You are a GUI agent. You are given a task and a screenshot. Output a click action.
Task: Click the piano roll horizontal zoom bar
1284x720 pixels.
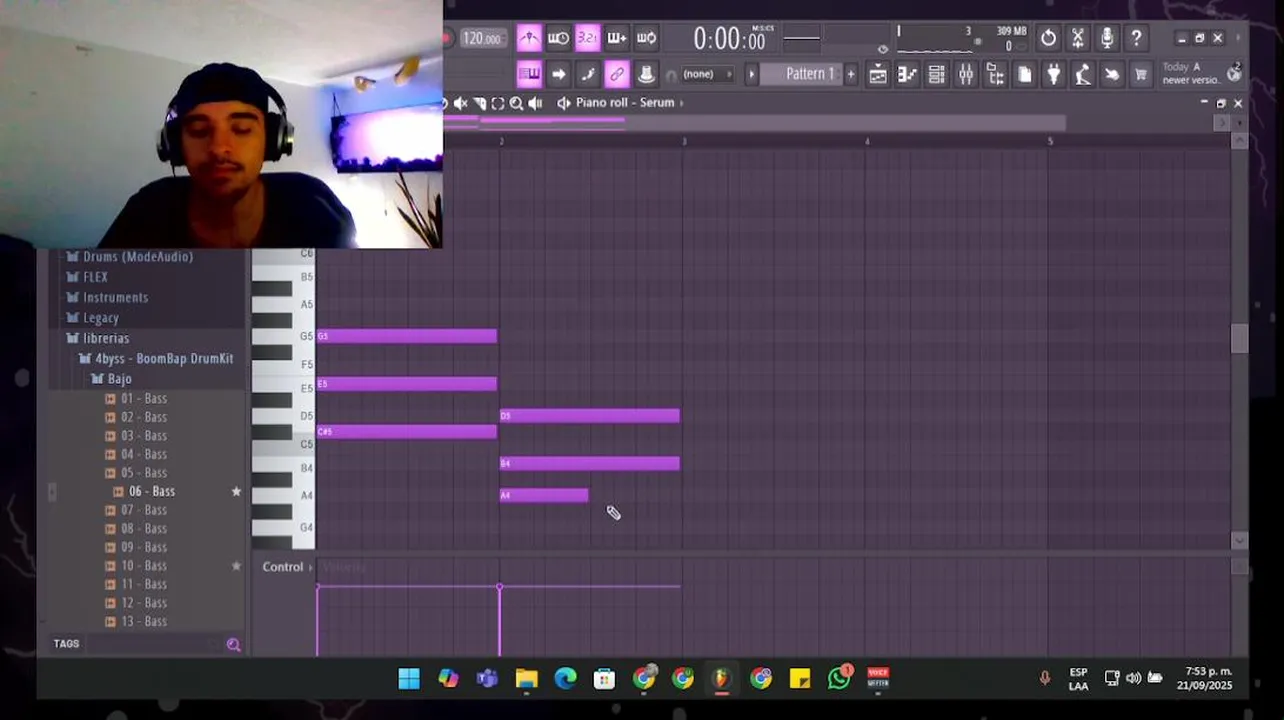tap(755, 123)
